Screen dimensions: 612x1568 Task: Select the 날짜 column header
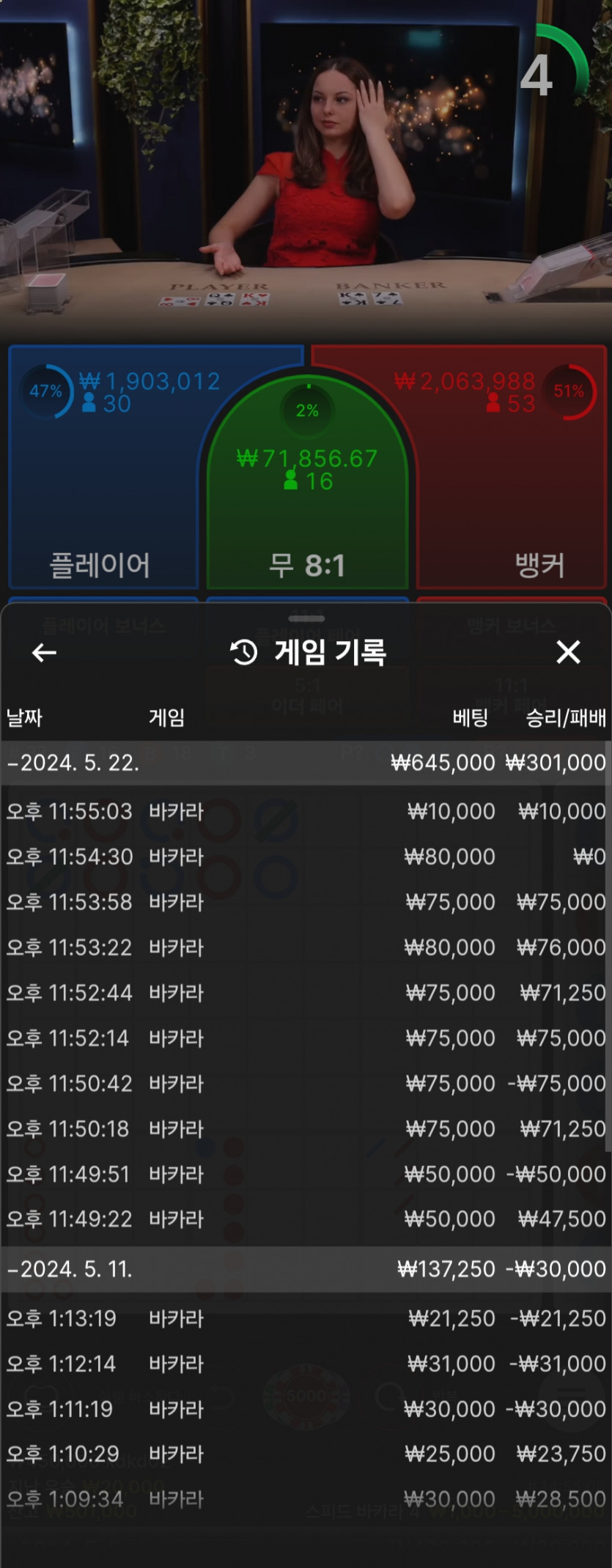click(x=24, y=717)
